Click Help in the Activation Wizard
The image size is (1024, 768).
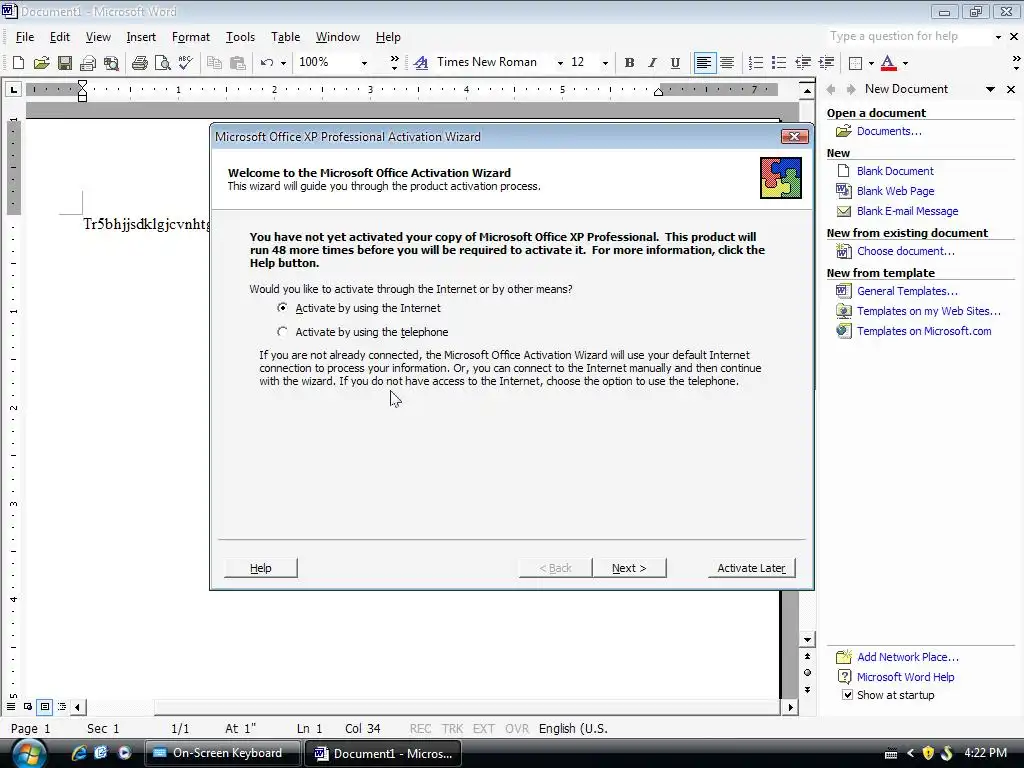[261, 568]
